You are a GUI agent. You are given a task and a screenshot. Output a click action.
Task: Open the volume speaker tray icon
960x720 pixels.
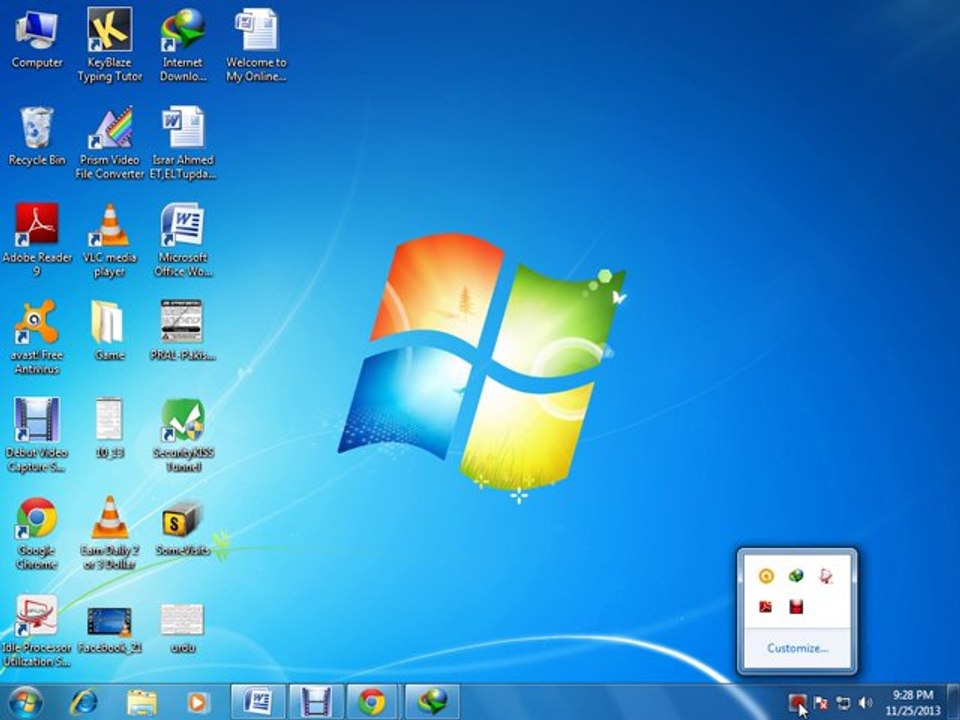coord(866,703)
